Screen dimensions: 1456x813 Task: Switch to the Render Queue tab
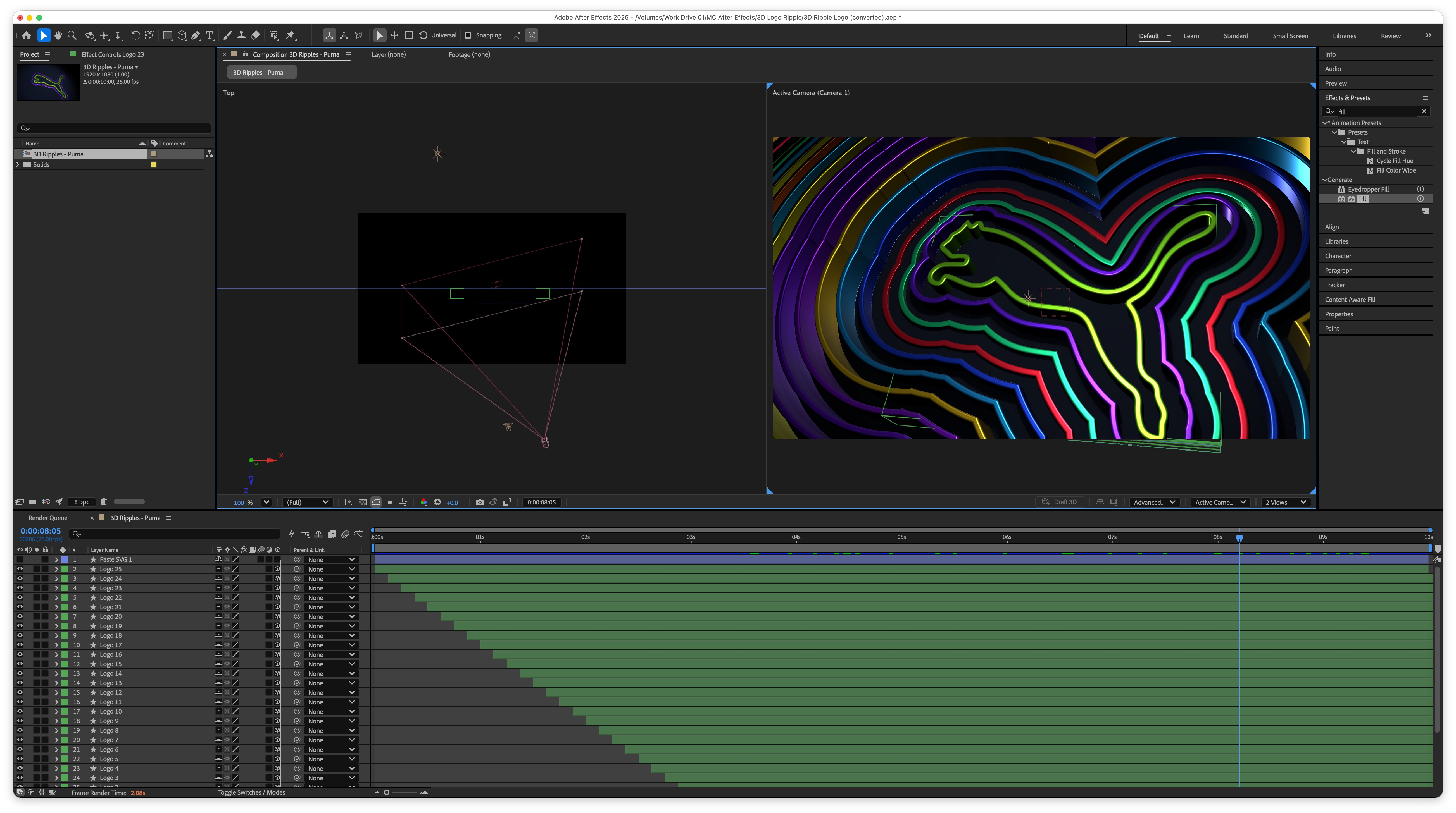pos(48,518)
